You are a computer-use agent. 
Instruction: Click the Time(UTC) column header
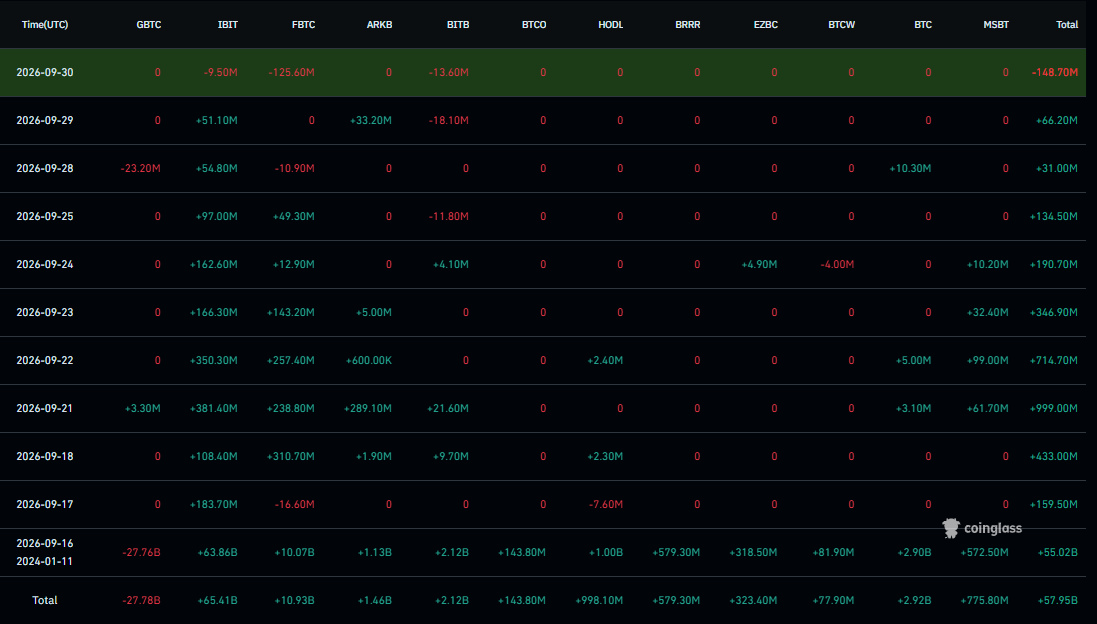[45, 24]
